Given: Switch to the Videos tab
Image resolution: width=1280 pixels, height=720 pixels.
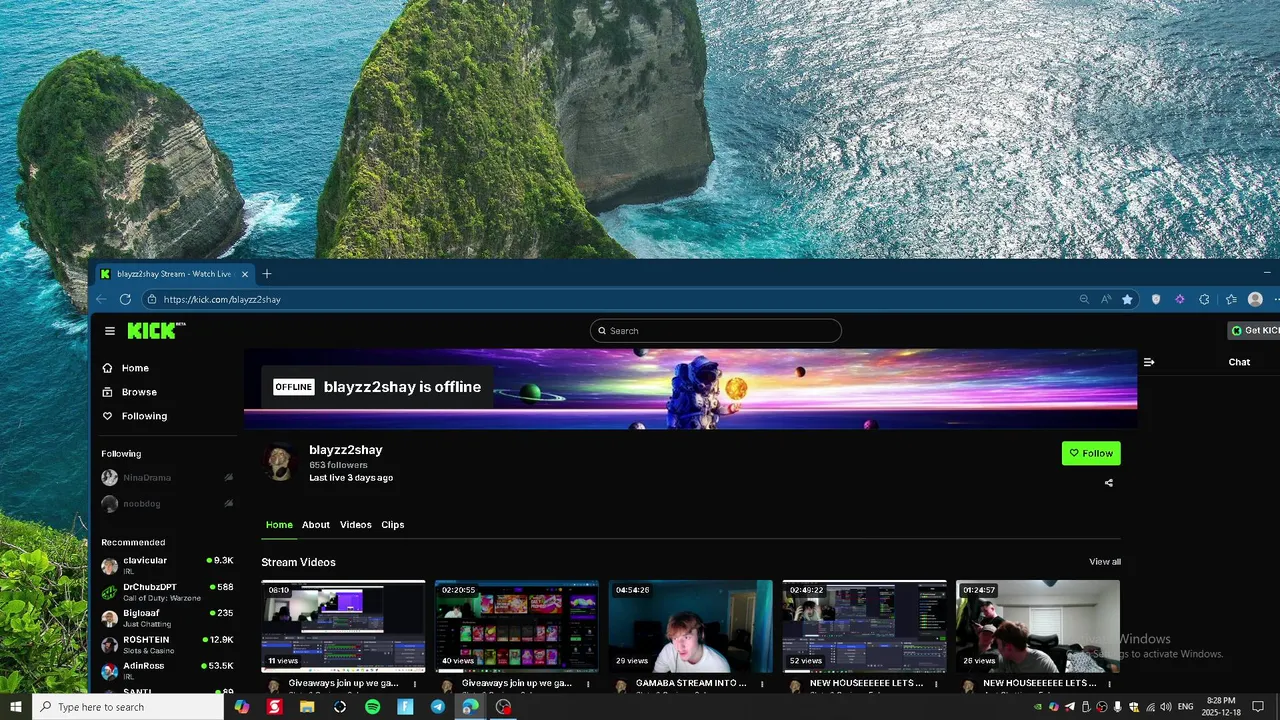Looking at the screenshot, I should [355, 525].
